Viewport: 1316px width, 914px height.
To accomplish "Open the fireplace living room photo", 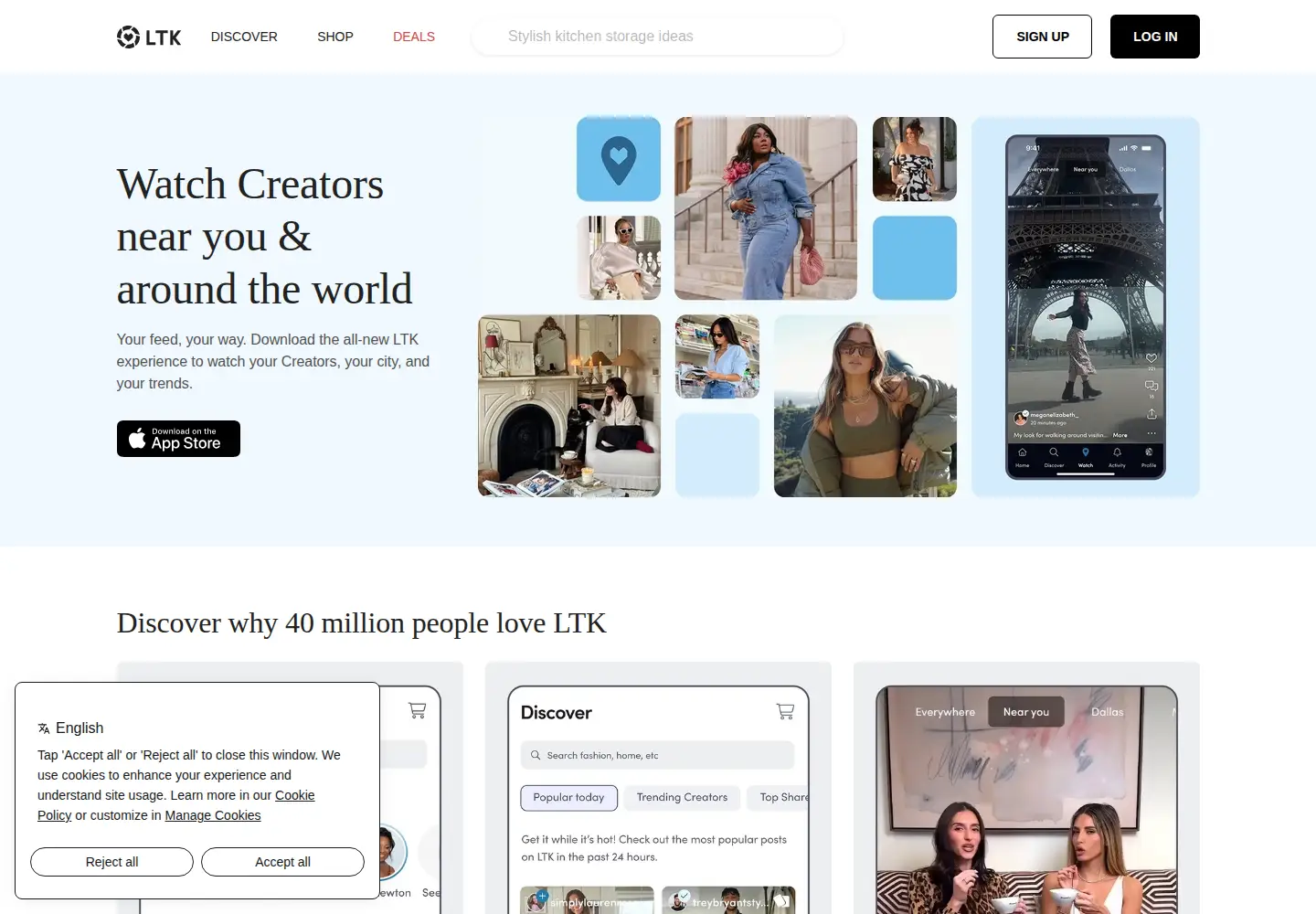I will (x=569, y=406).
